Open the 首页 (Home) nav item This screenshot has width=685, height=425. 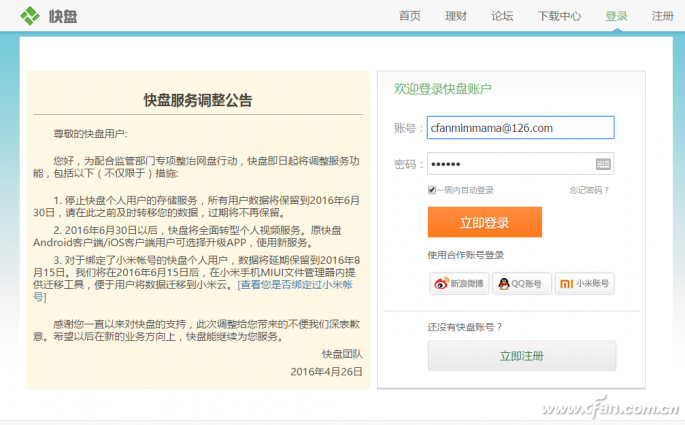(409, 16)
